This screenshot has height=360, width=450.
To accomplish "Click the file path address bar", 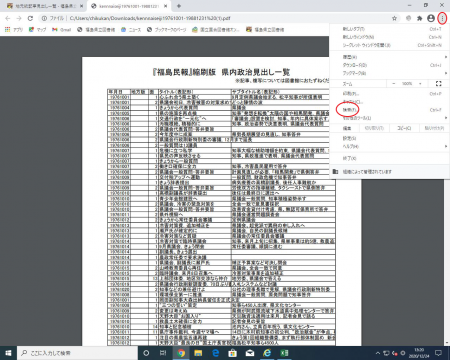I will 213,18.
